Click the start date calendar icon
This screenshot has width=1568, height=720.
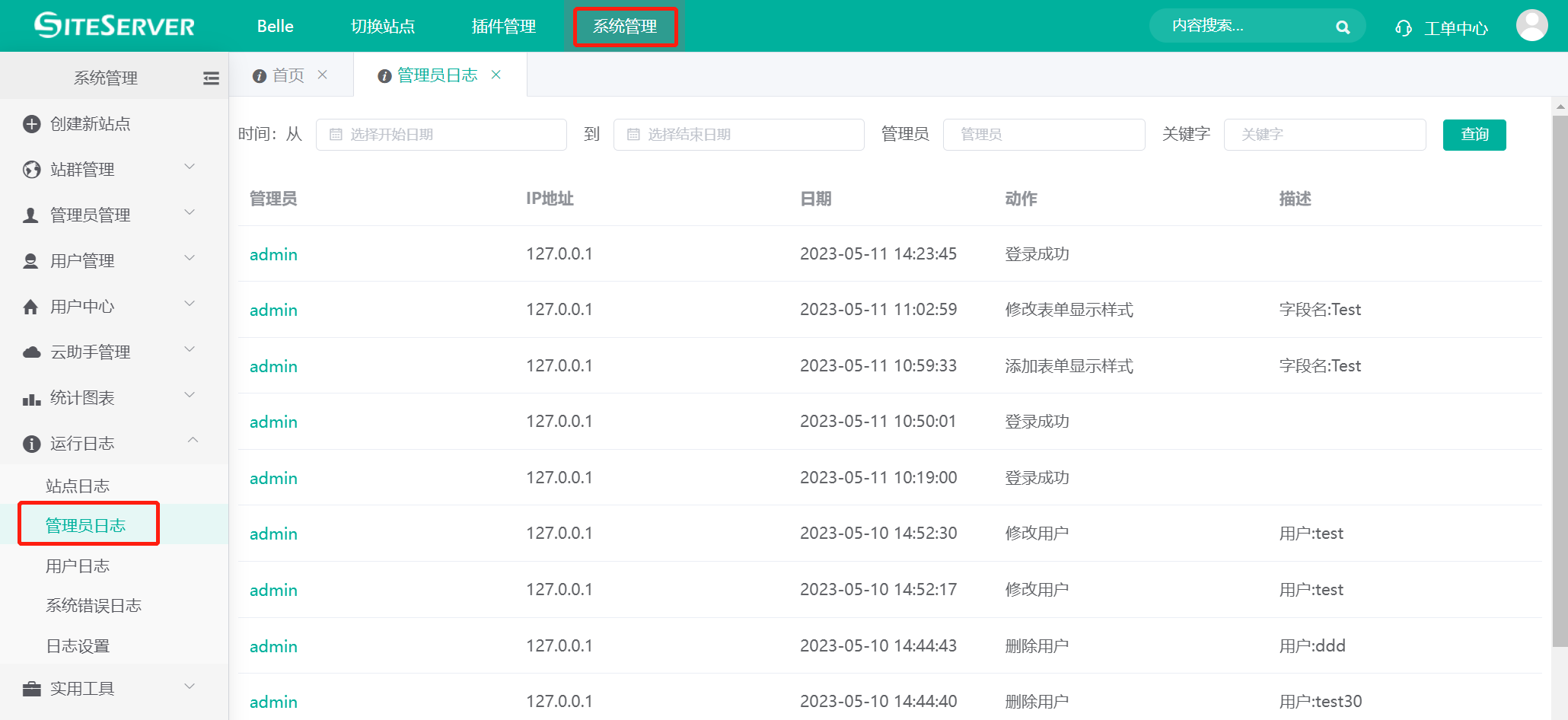point(336,134)
